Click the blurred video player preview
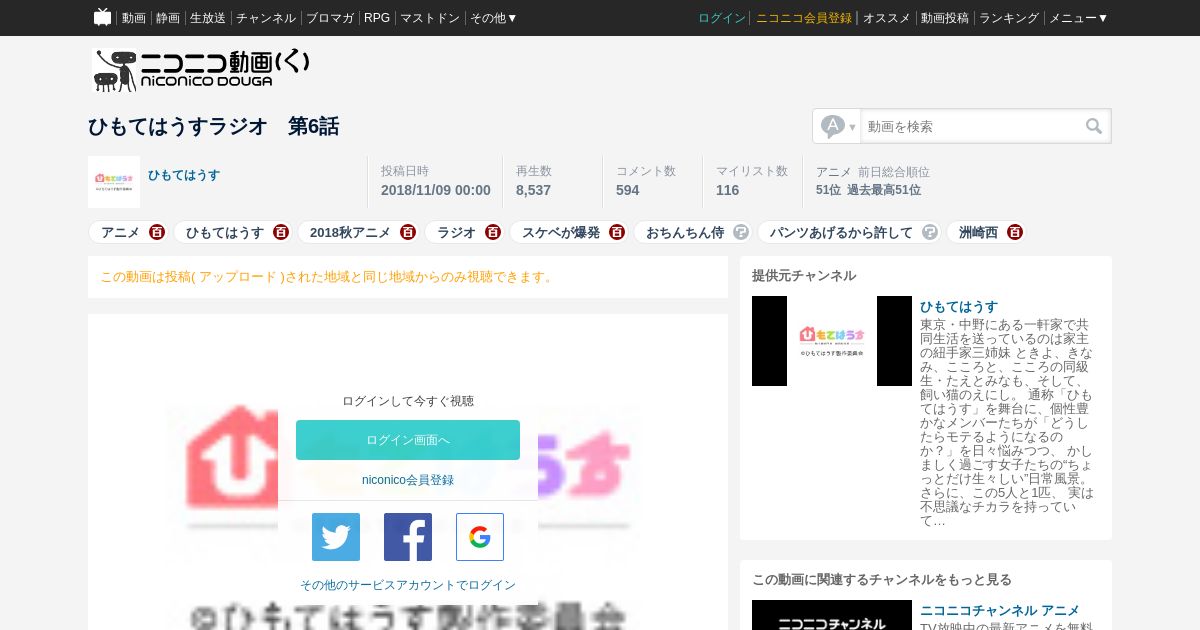The height and width of the screenshot is (630, 1200). pos(408,472)
